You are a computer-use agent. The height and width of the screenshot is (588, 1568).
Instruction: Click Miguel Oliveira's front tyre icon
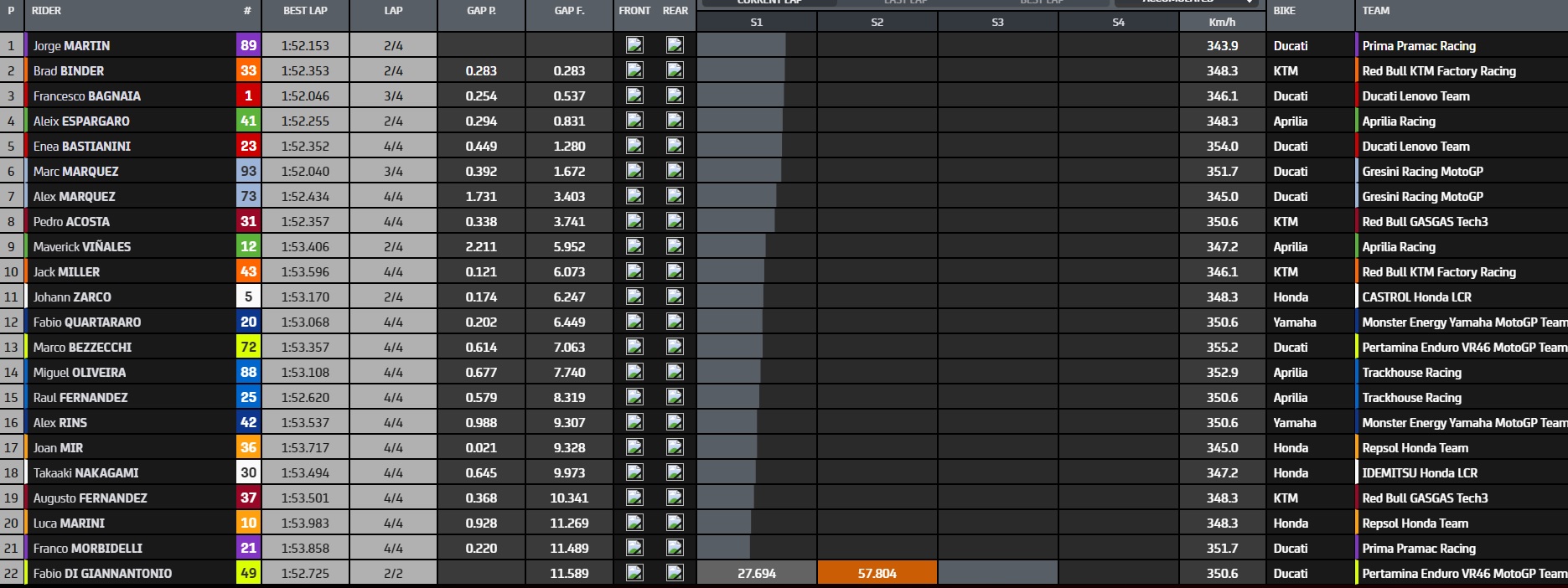point(634,372)
